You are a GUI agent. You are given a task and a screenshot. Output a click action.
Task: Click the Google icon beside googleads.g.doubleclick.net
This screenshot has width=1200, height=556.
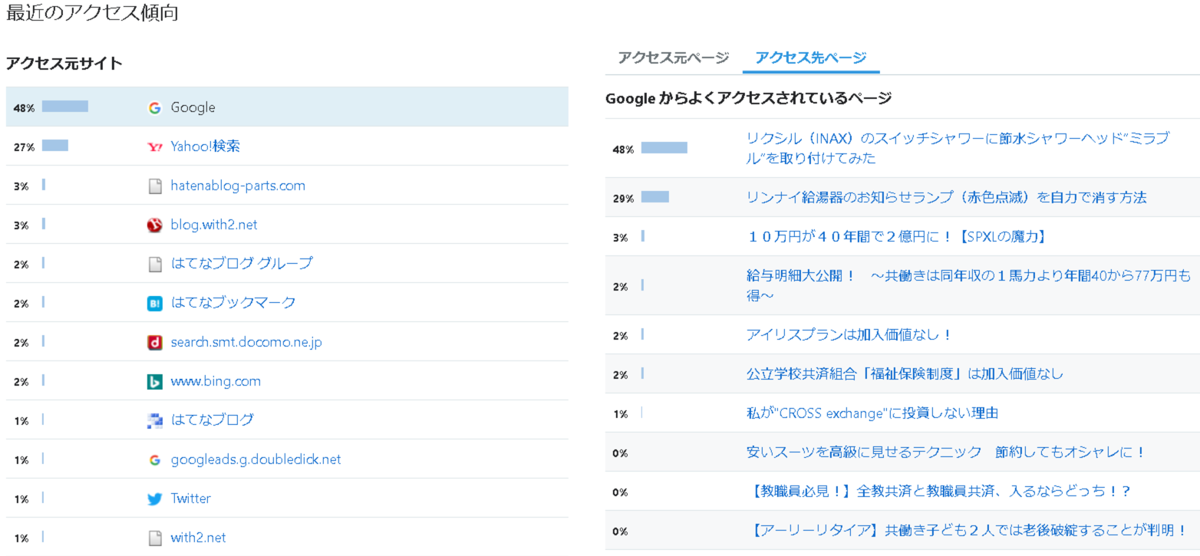coord(154,460)
